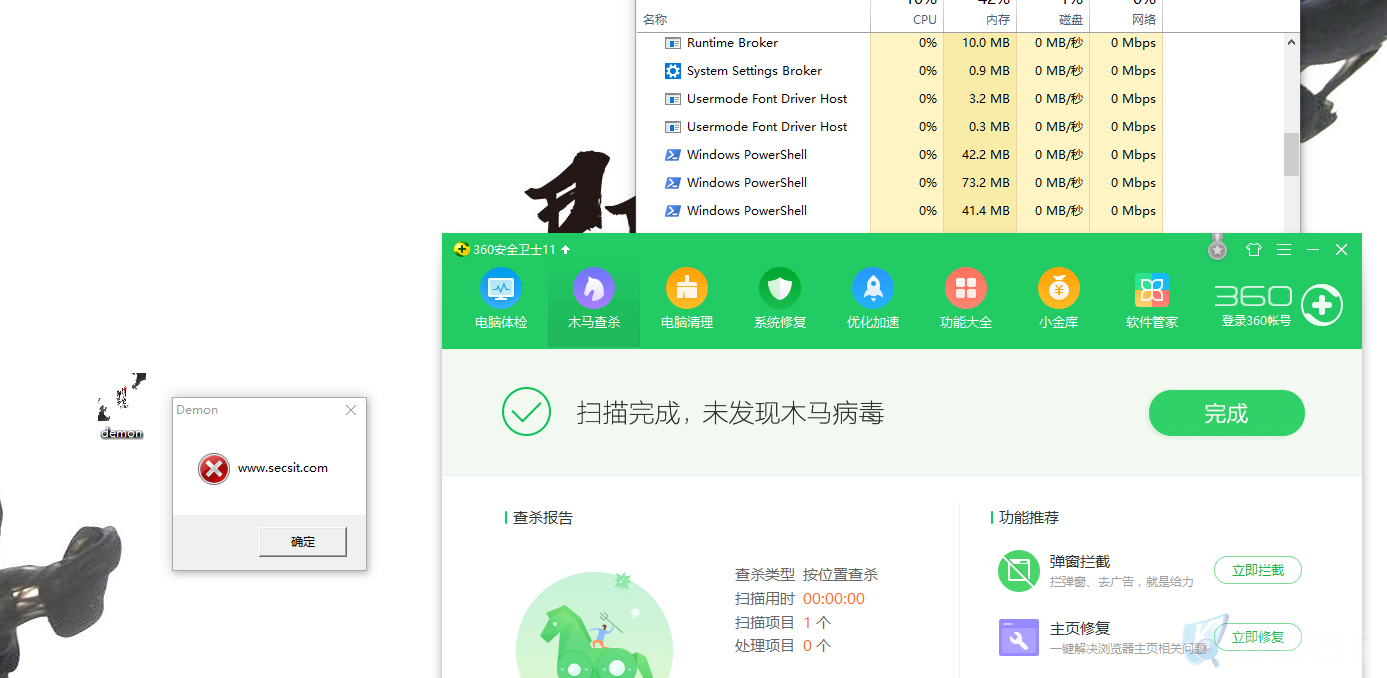Click the green 完成 finish button

pyautogui.click(x=1227, y=413)
